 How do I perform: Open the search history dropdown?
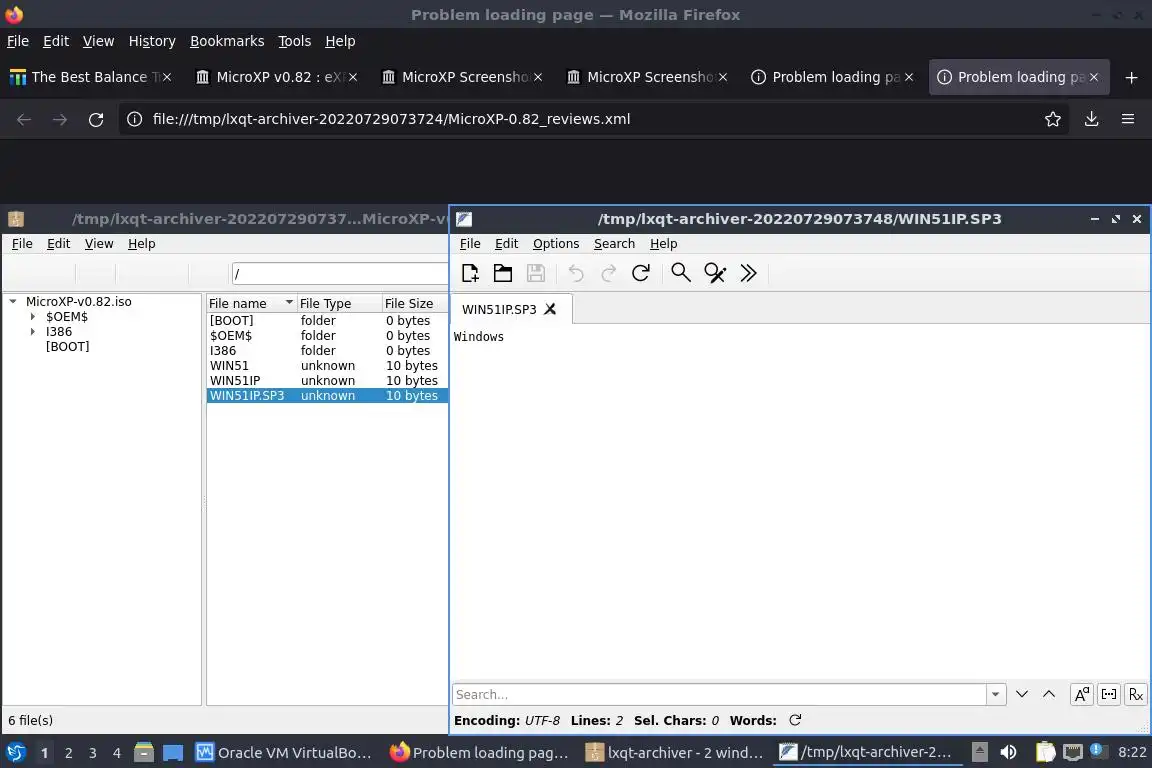(x=996, y=695)
